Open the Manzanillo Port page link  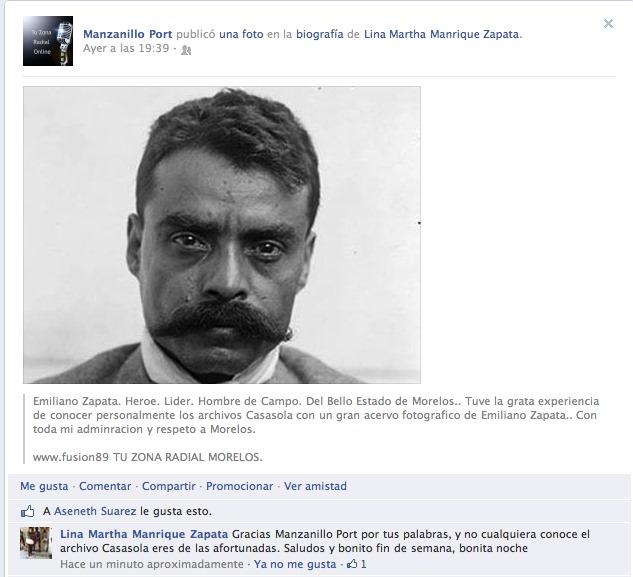128,34
